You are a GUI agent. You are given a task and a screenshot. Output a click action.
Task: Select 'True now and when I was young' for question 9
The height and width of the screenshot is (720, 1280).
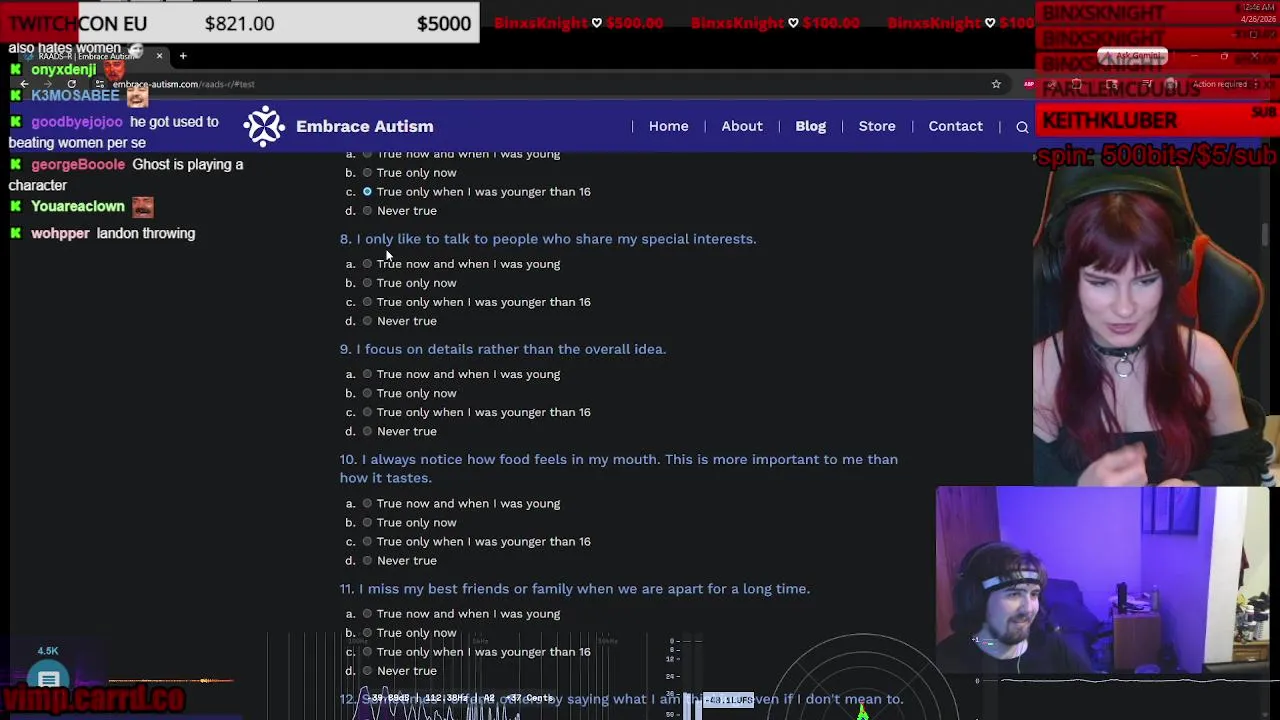pos(367,374)
